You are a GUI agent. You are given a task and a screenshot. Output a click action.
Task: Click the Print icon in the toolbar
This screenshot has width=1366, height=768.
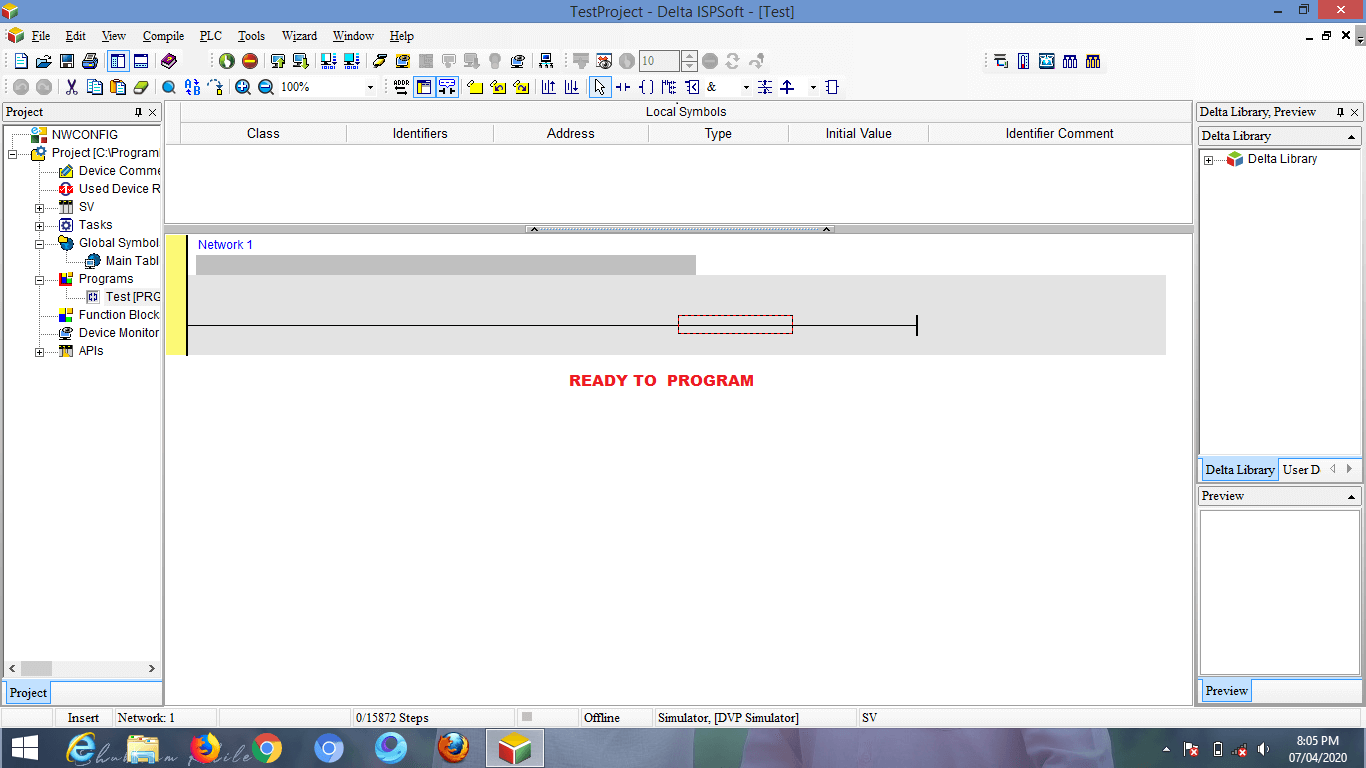pyautogui.click(x=90, y=61)
